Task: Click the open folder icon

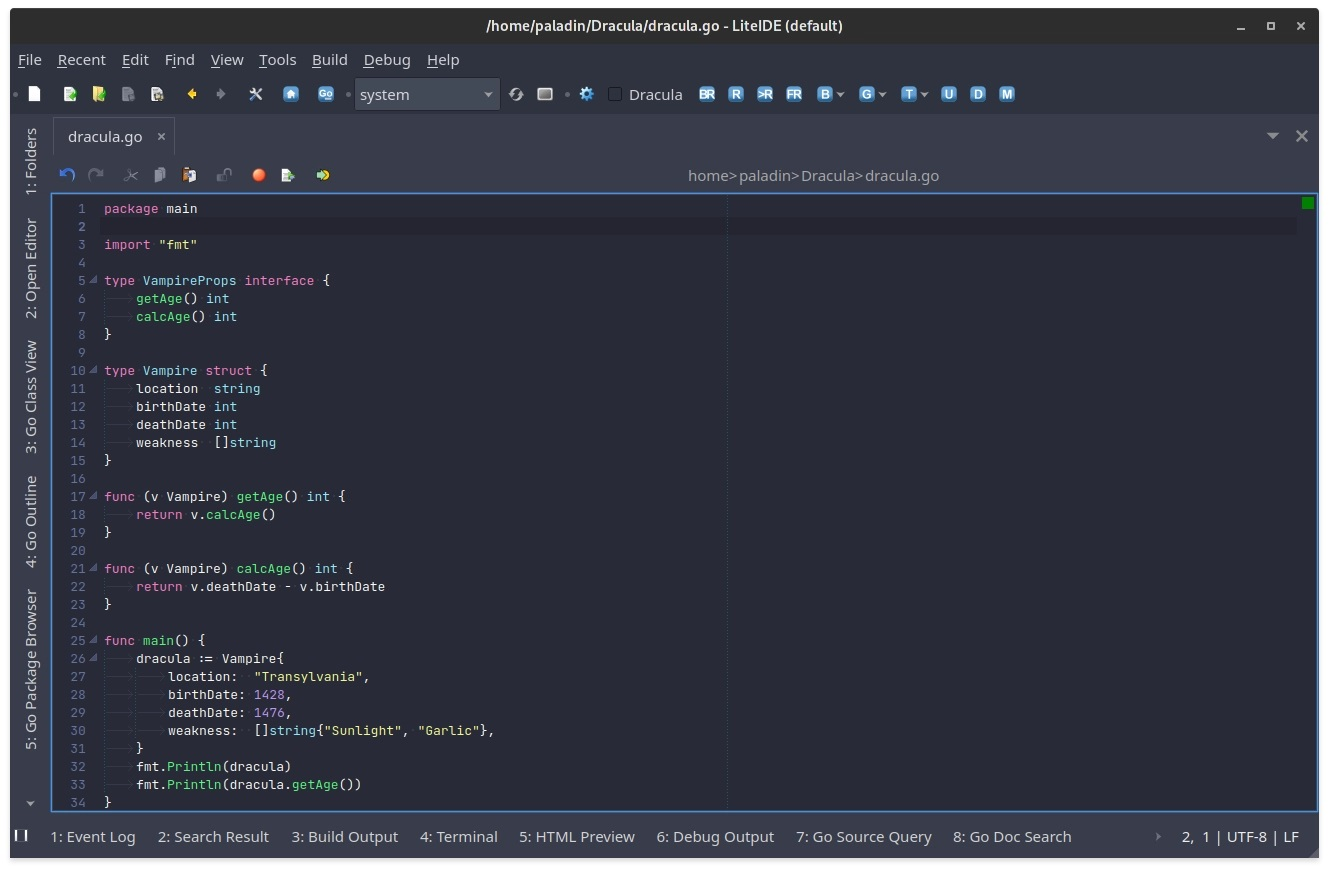Action: [x=99, y=94]
